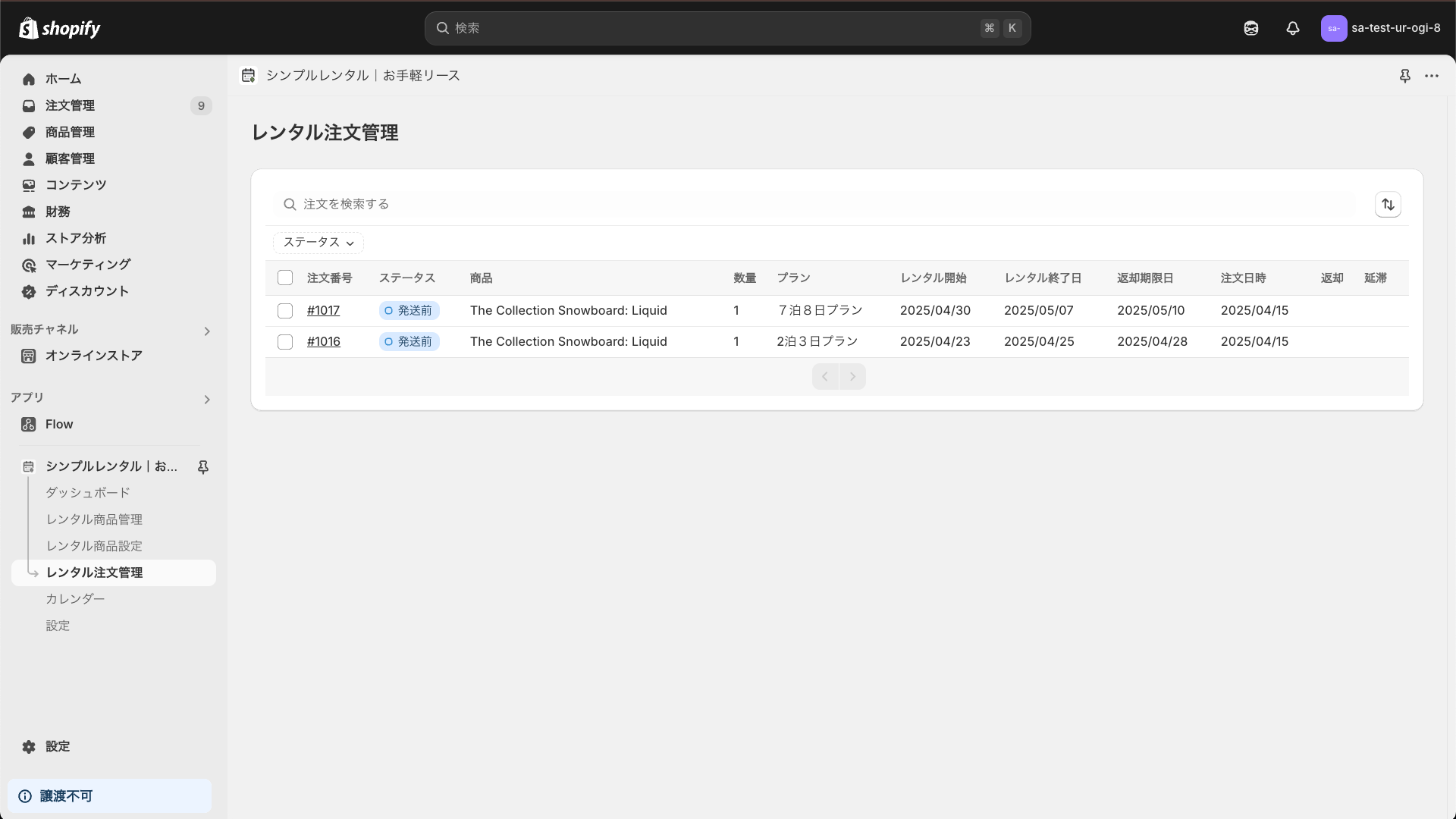Expand the アプリ section chevron
The image size is (1456, 819).
[x=207, y=400]
